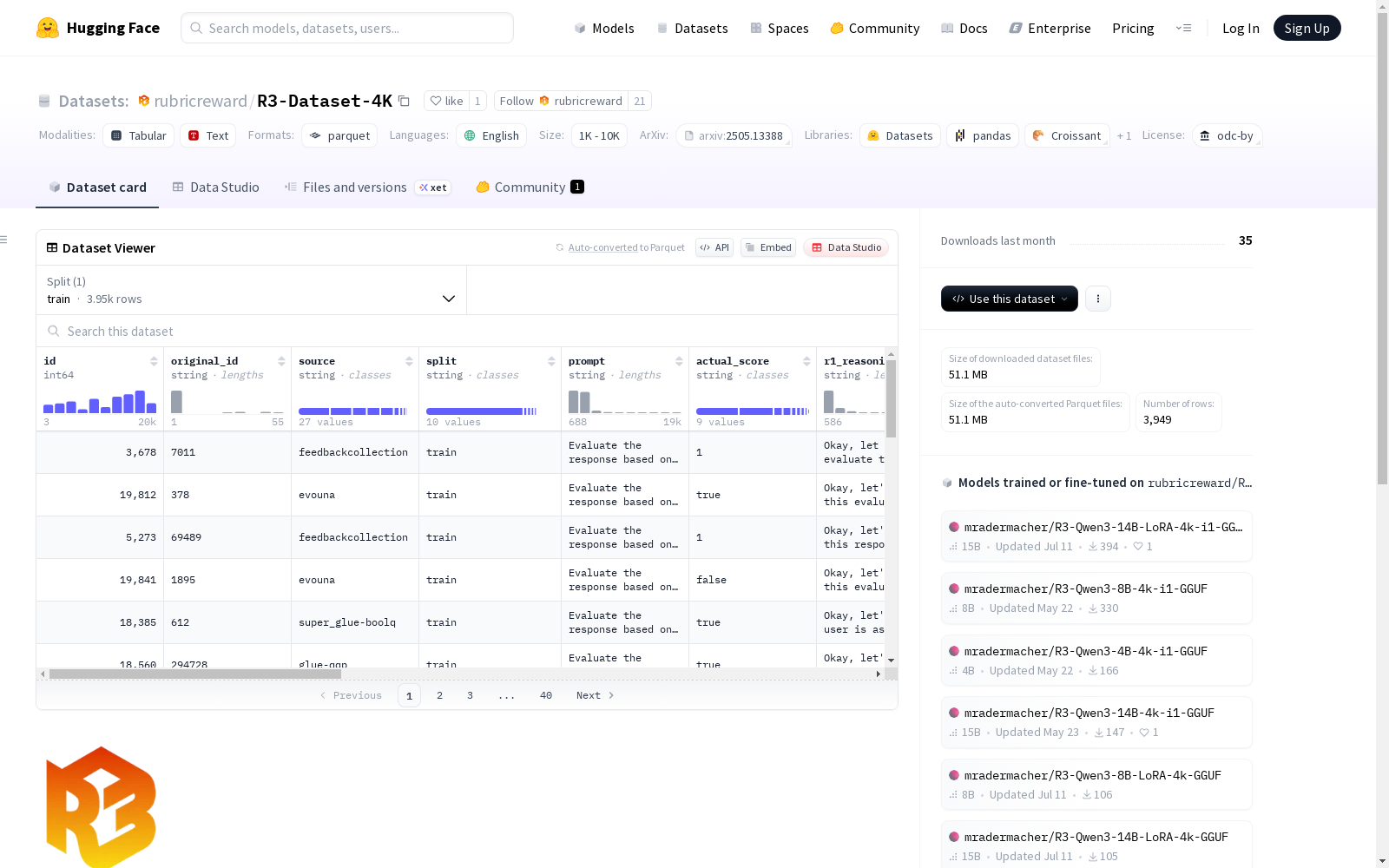Sort the prompt column

tap(679, 361)
